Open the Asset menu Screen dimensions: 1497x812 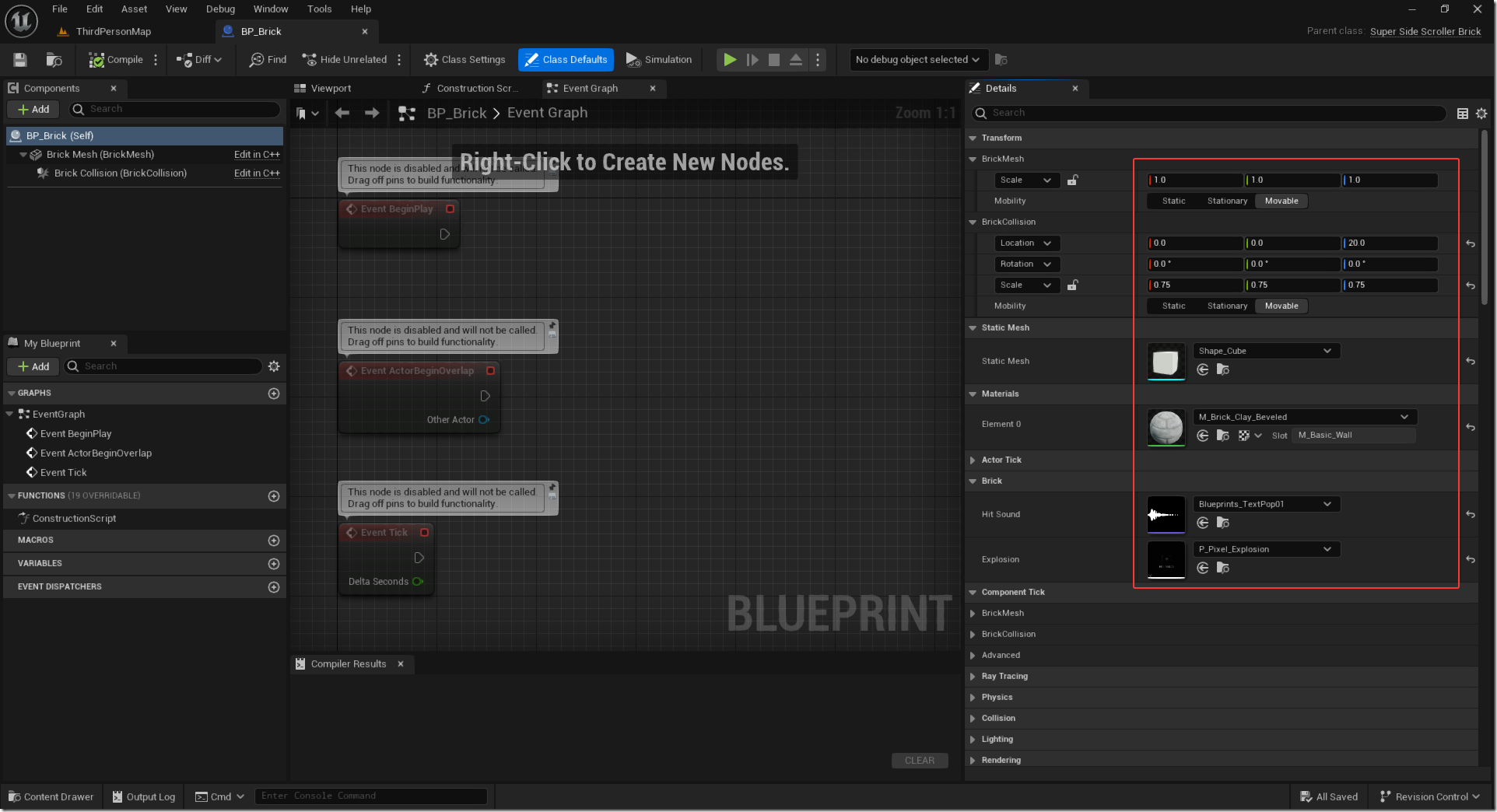135,9
